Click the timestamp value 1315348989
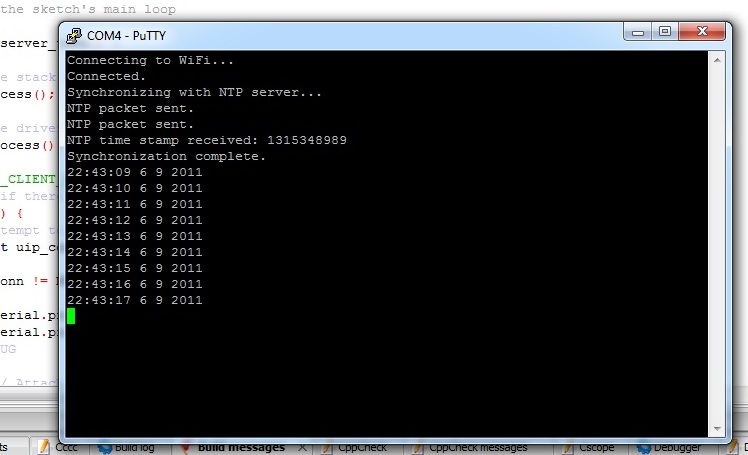Viewport: 748px width, 455px height. point(307,140)
